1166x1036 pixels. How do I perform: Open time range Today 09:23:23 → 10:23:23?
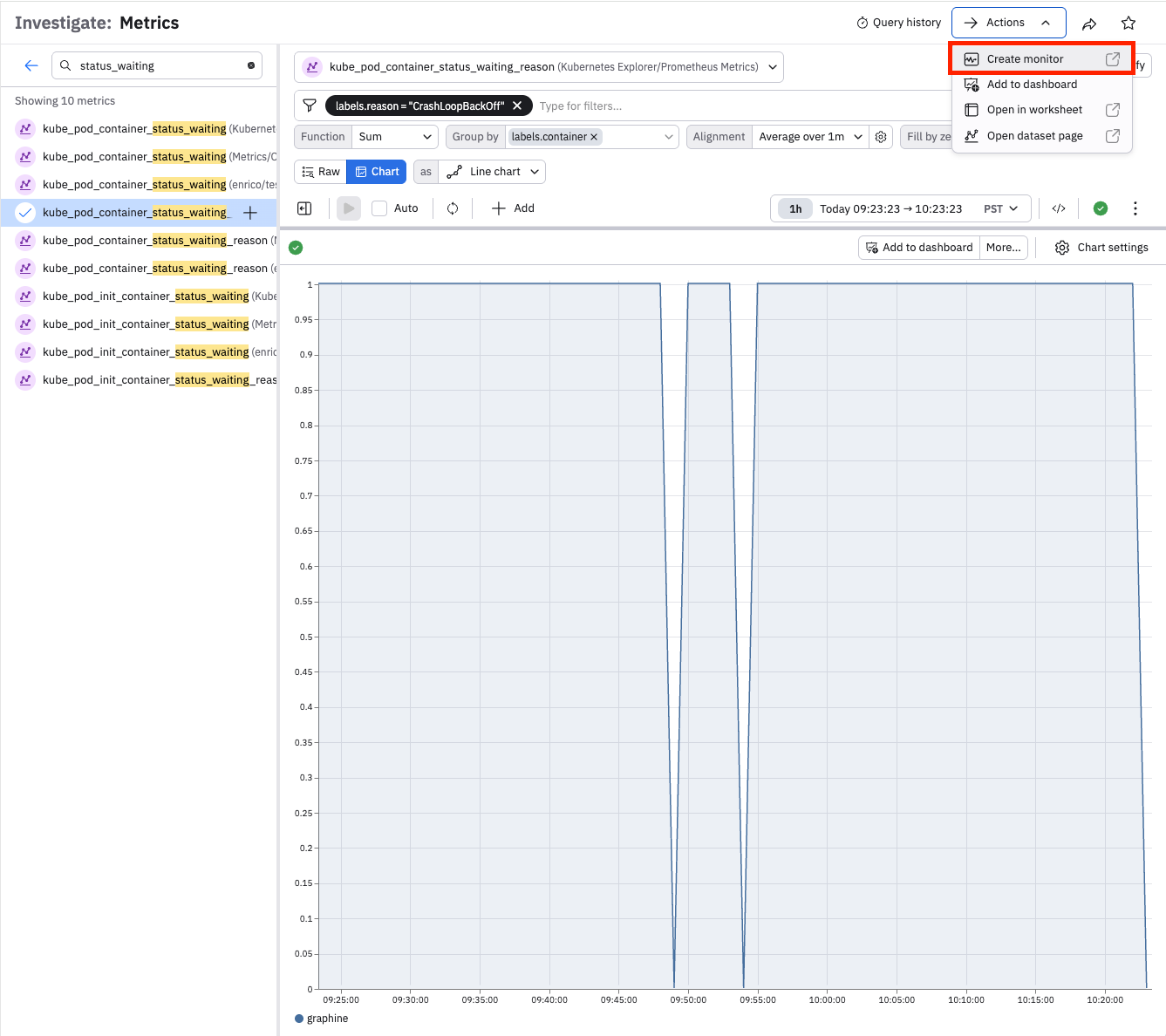coord(890,209)
